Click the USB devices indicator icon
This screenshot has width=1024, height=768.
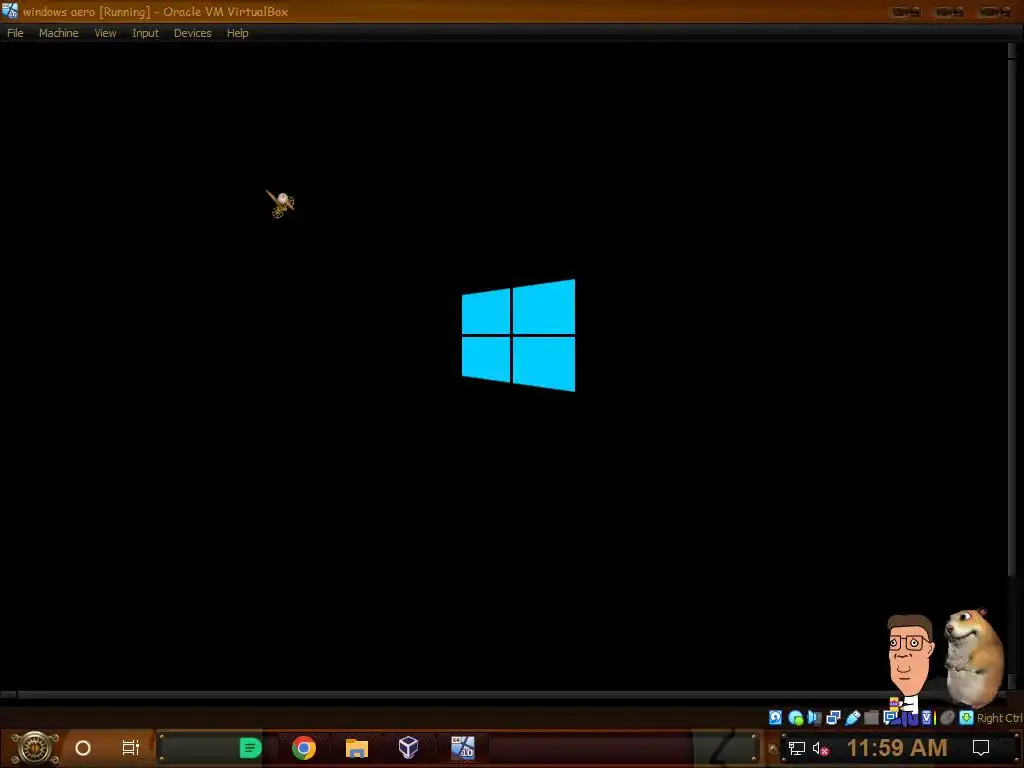(x=852, y=718)
